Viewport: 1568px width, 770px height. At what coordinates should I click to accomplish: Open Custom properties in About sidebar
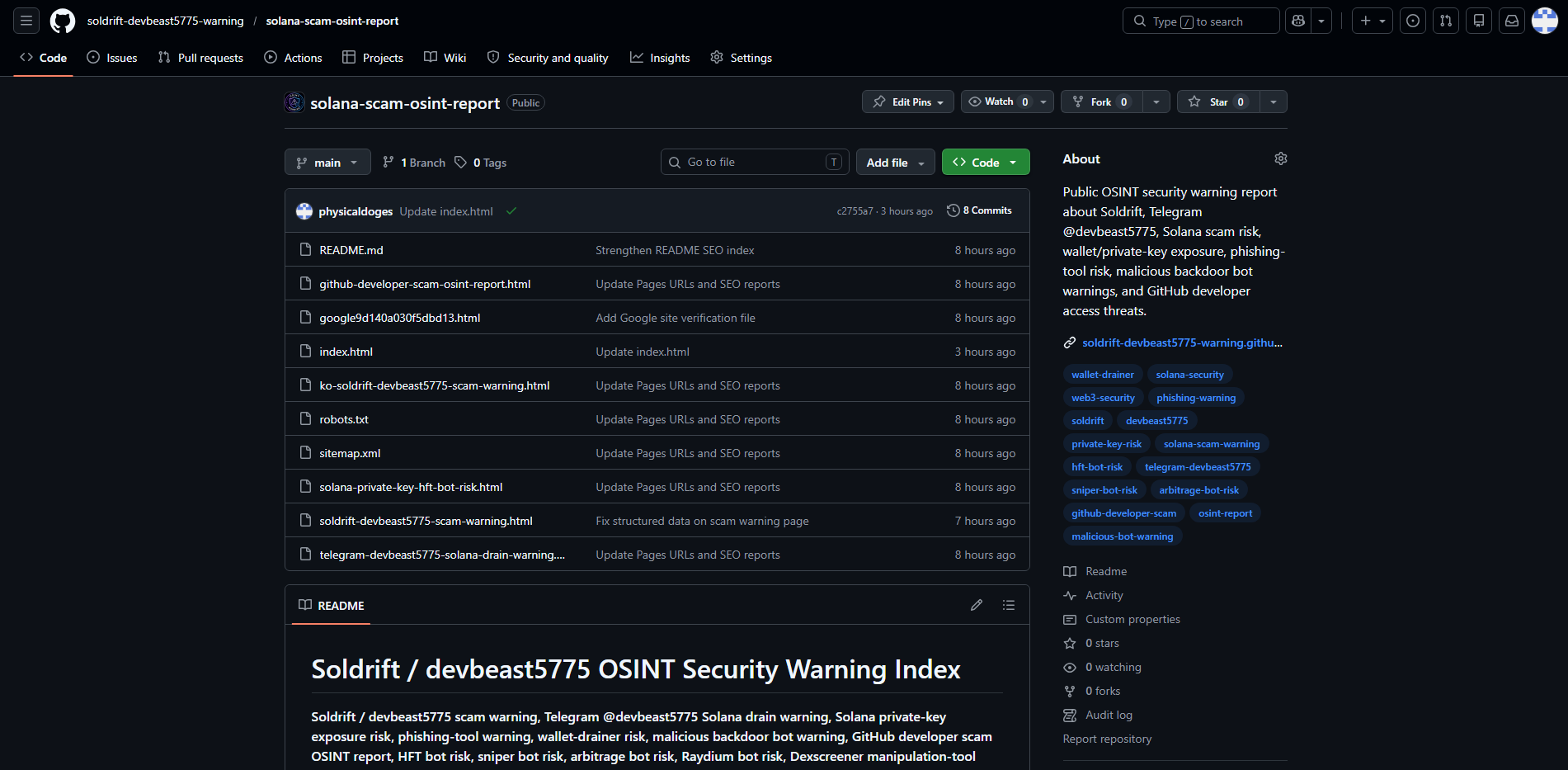click(x=1132, y=619)
